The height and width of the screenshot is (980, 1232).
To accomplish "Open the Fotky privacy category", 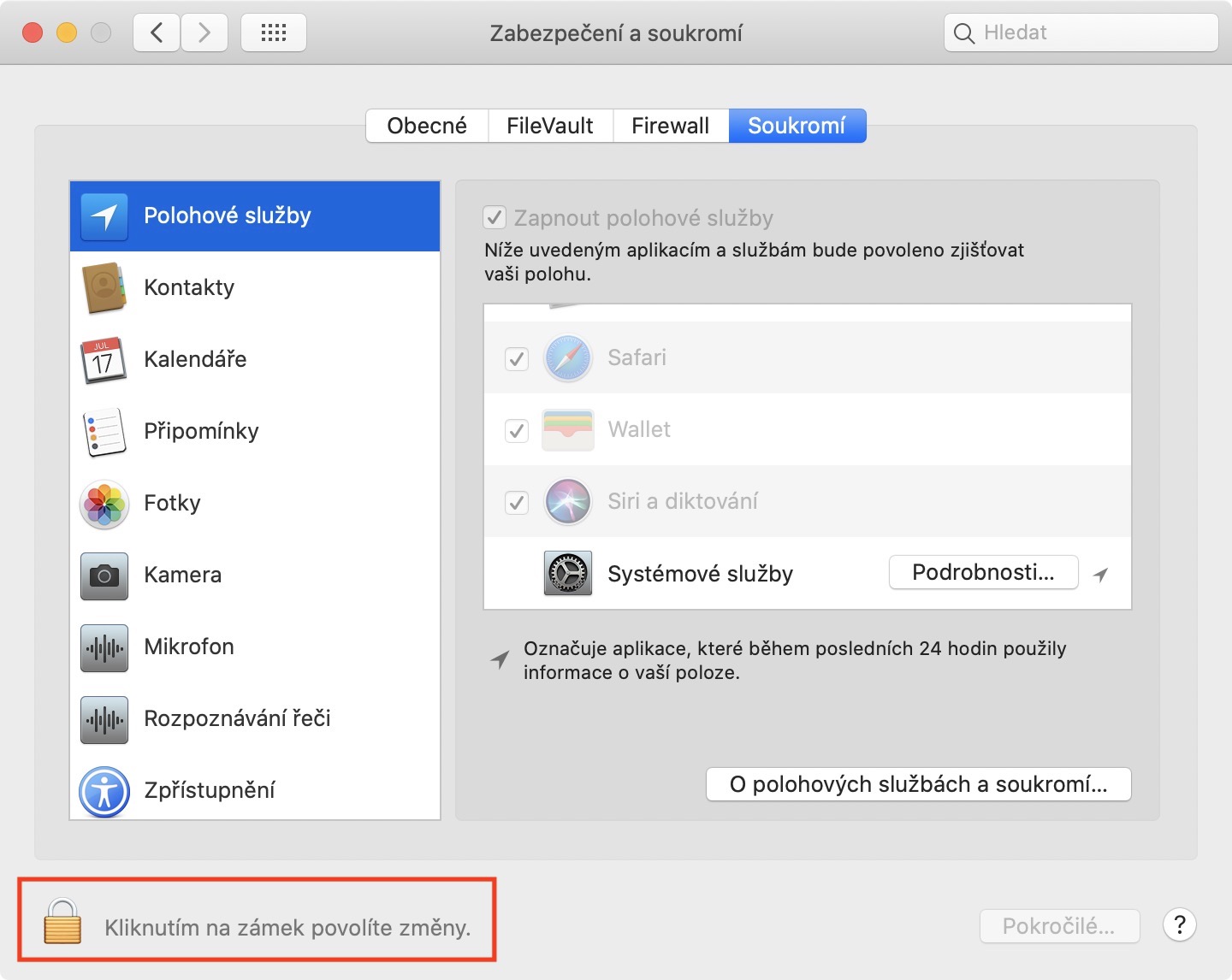I will point(254,504).
